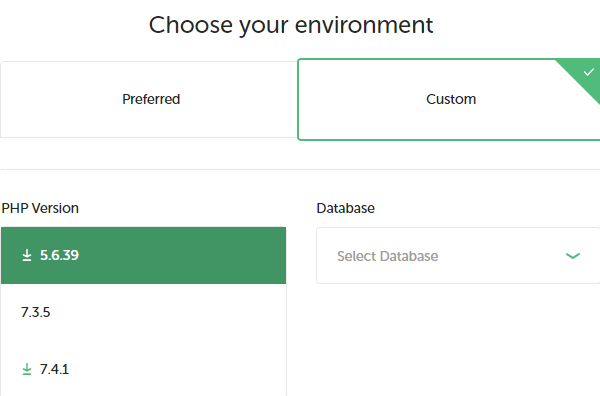This screenshot has height=396, width=600.
Task: Choose PHP version 5.6.39
Action: pos(143,255)
